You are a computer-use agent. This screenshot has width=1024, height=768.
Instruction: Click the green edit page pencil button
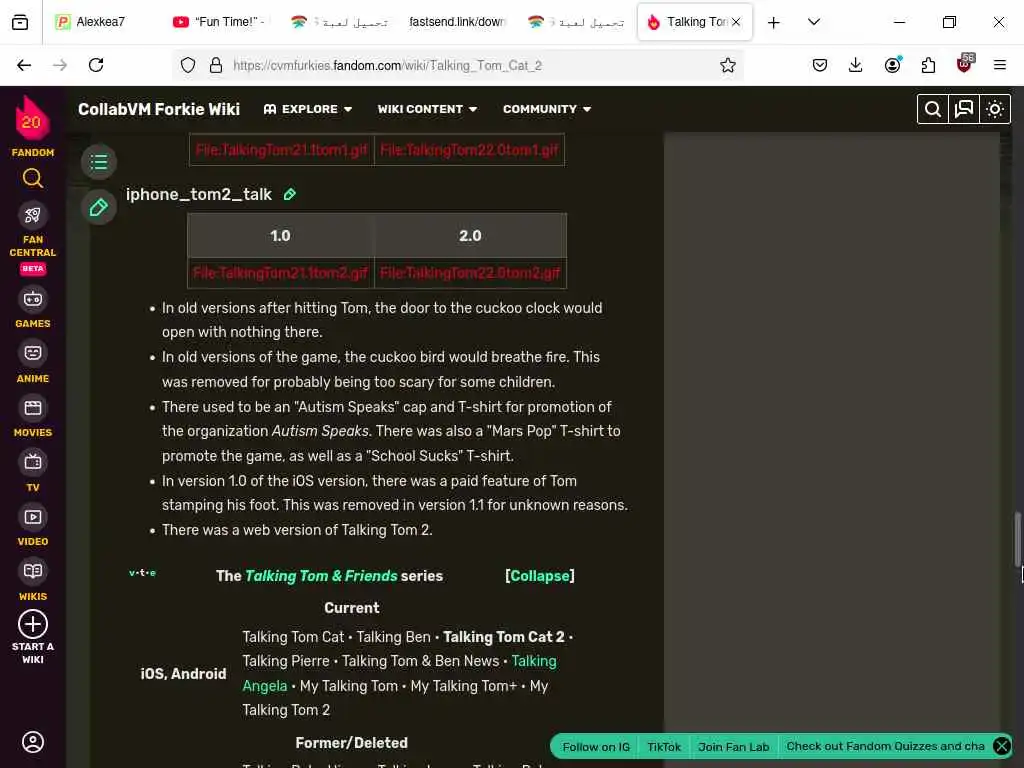pyautogui.click(x=99, y=208)
